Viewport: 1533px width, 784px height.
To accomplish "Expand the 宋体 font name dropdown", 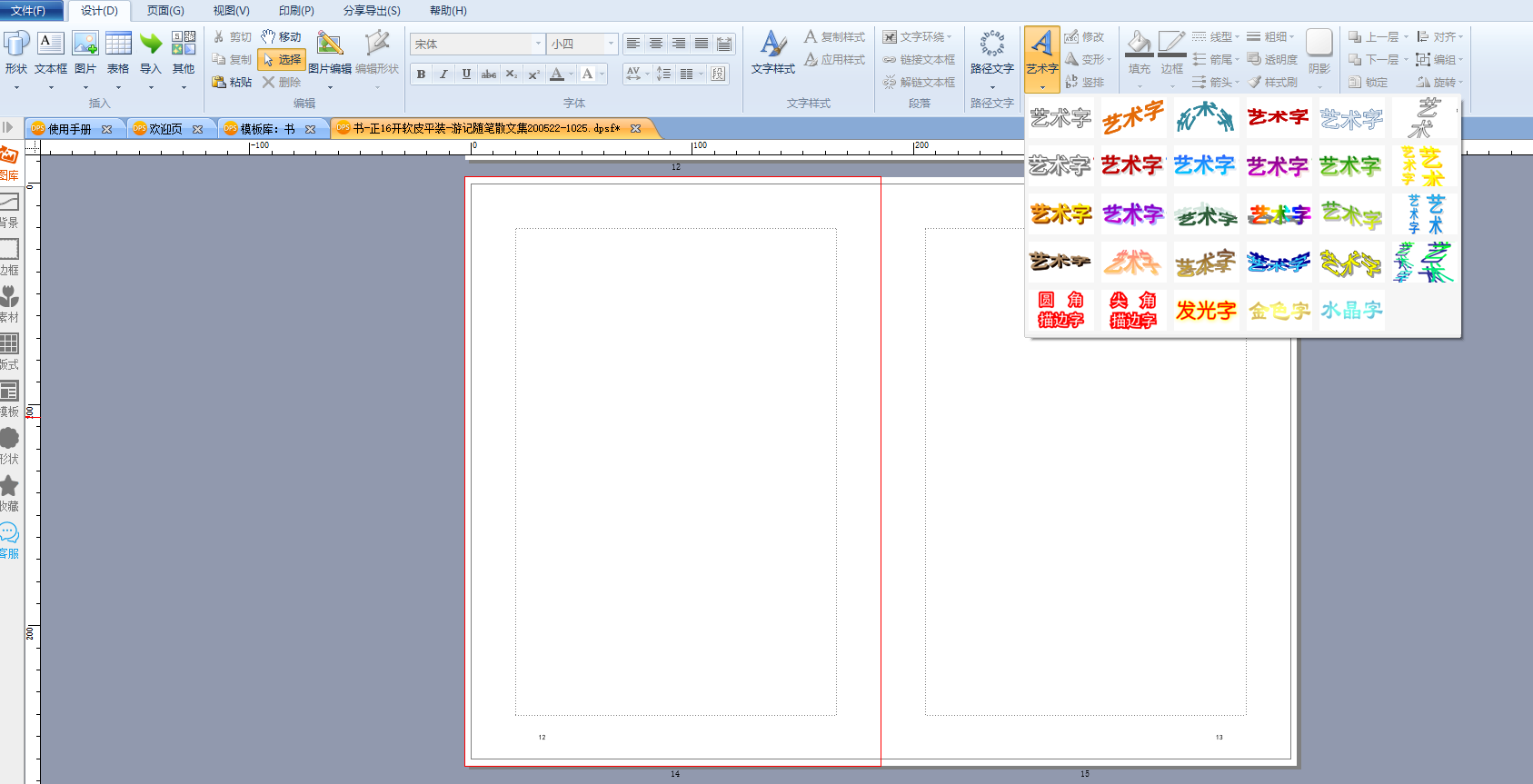I will [538, 44].
